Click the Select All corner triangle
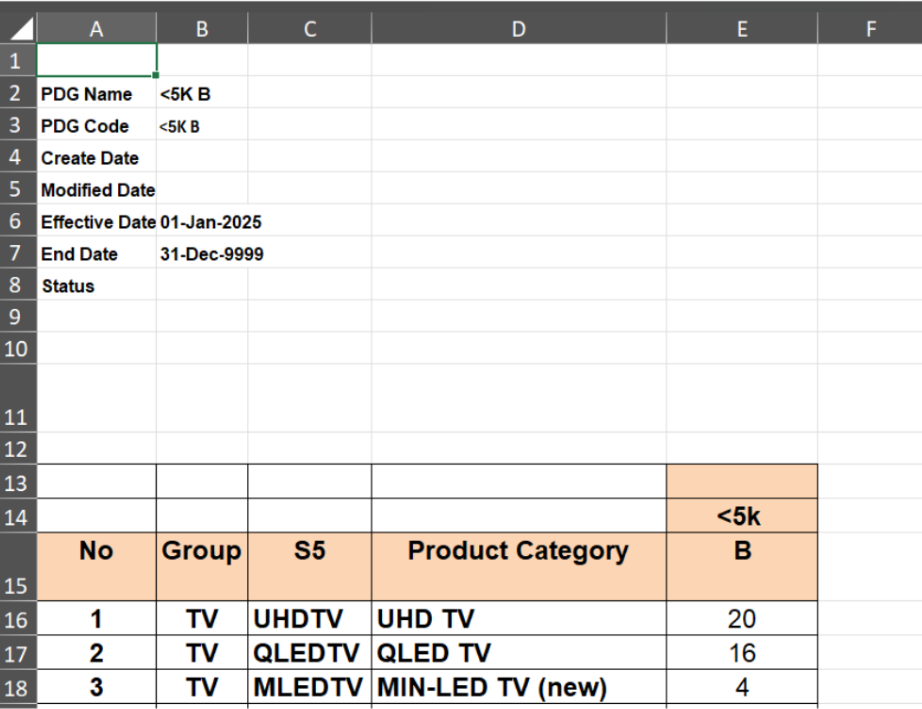 coord(18,29)
